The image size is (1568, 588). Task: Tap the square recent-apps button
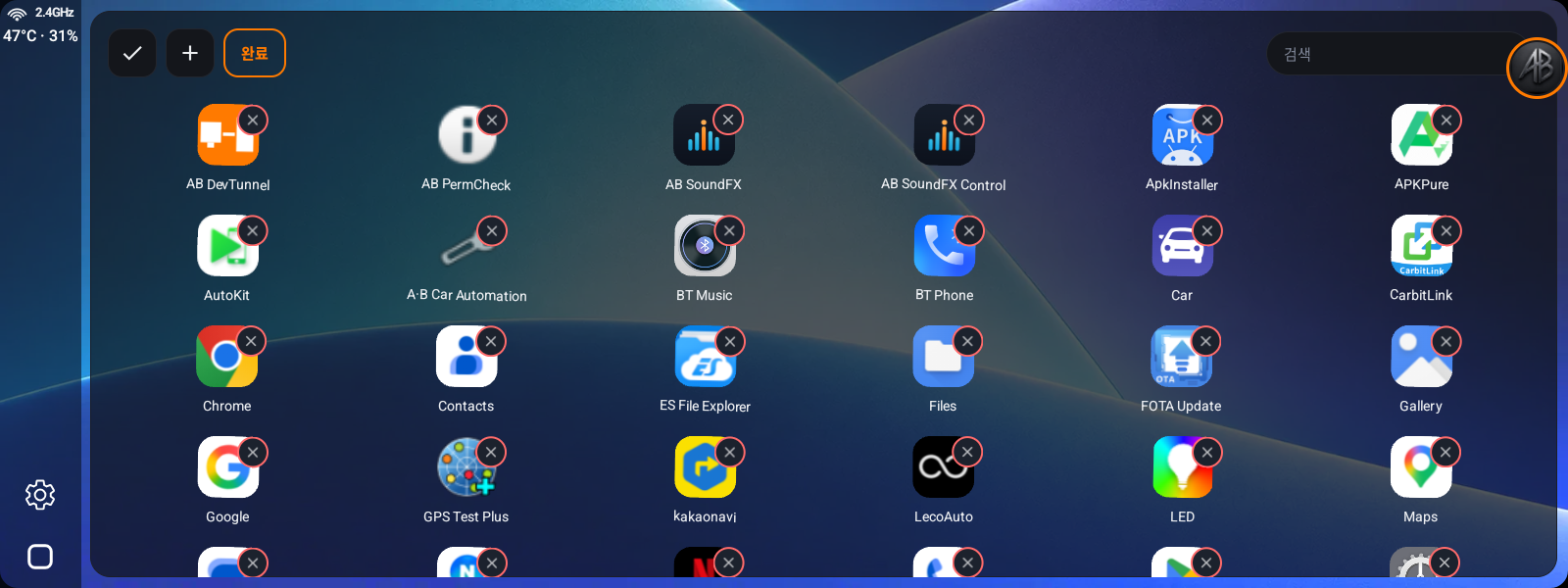[40, 557]
